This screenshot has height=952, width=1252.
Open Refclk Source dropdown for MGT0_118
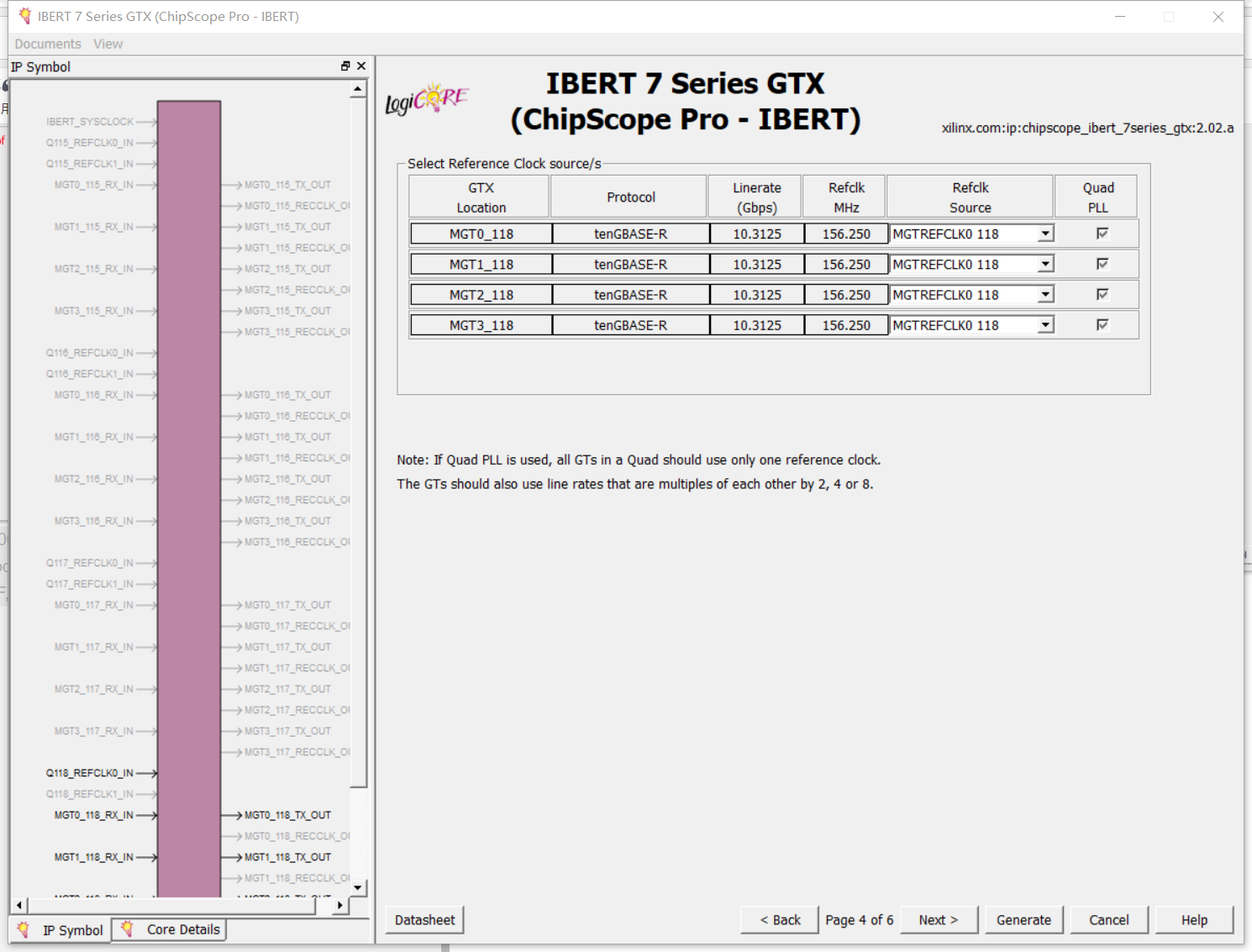(1045, 234)
